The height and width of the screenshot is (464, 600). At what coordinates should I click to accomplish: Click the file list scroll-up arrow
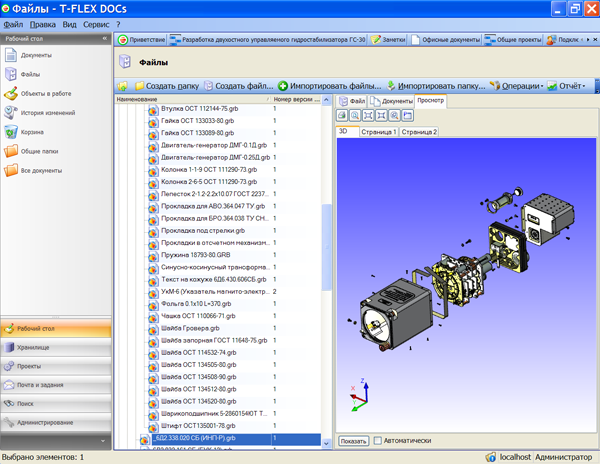click(x=326, y=100)
